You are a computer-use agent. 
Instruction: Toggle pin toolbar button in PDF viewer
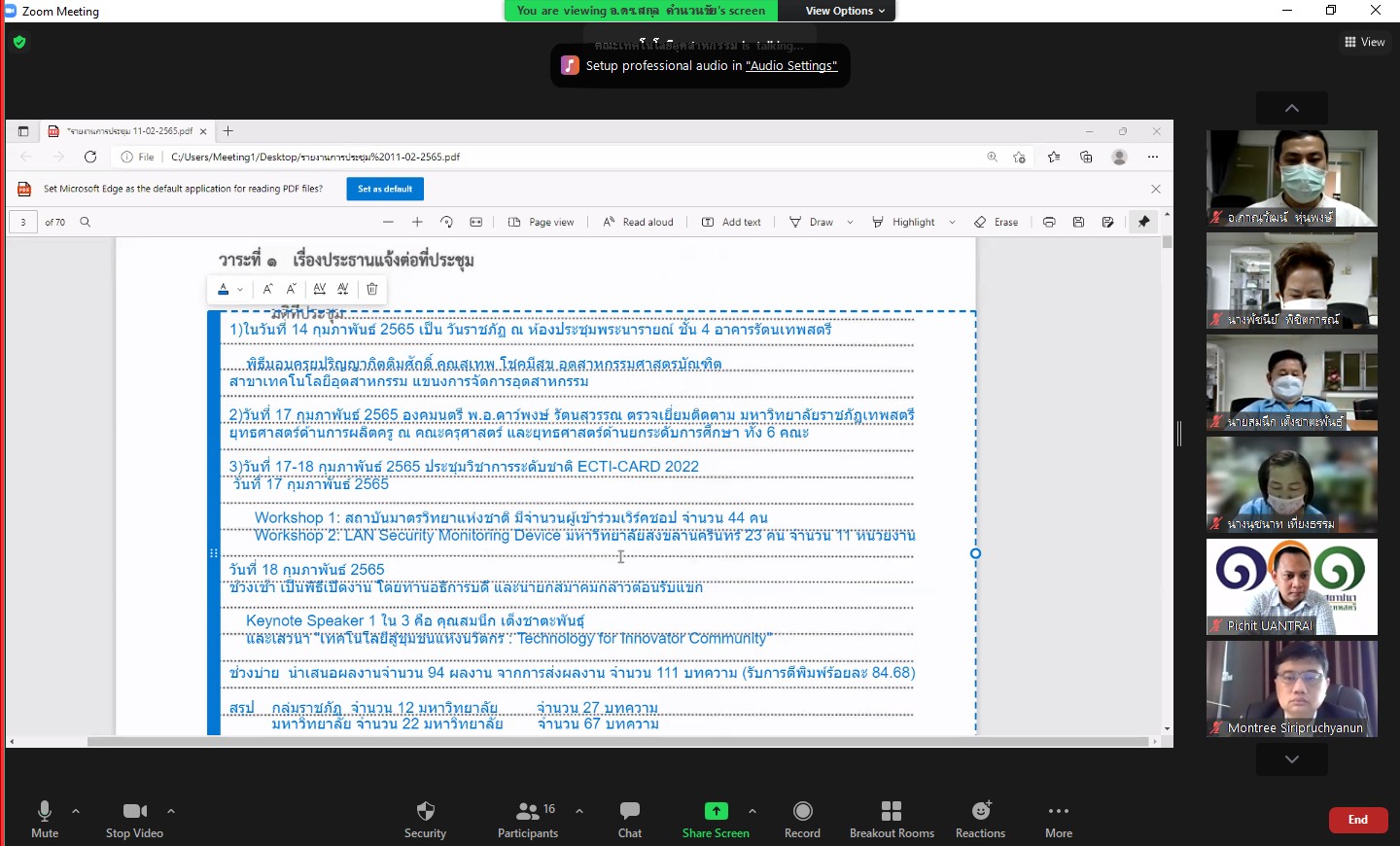(x=1143, y=223)
